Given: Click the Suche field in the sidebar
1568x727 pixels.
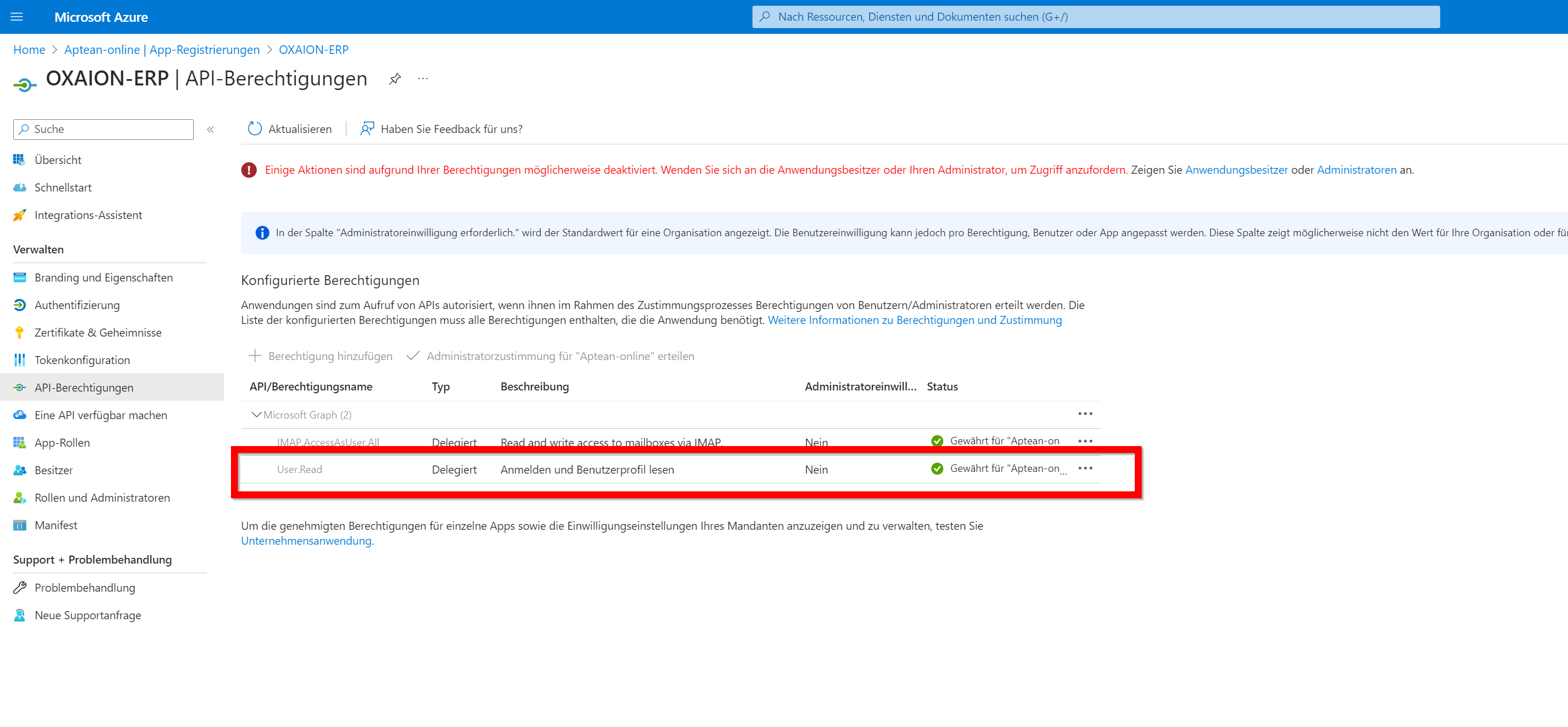Looking at the screenshot, I should (x=104, y=129).
